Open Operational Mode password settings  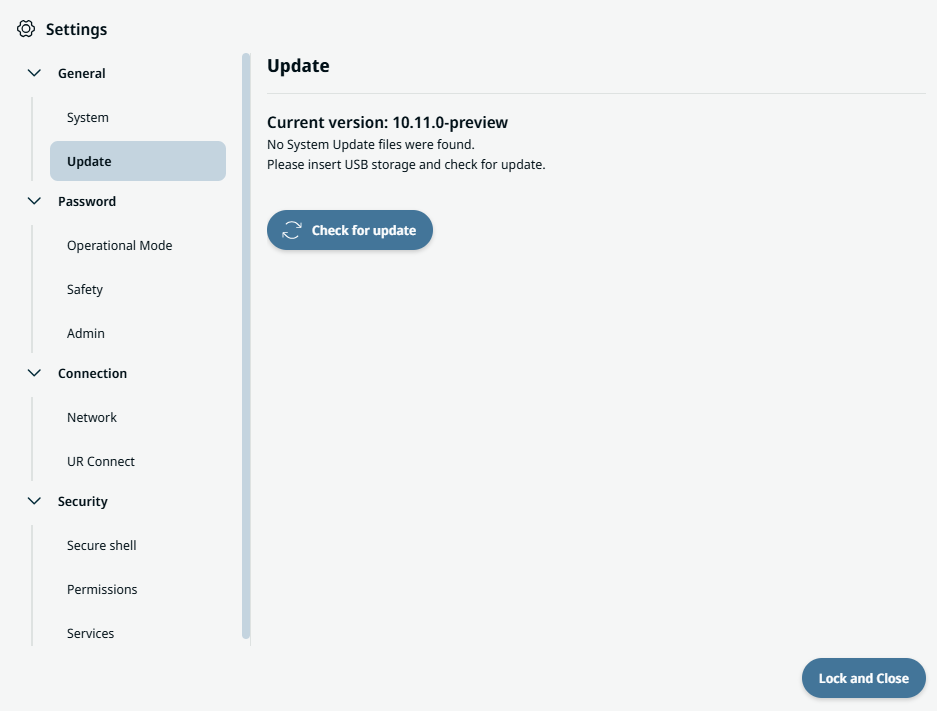[119, 245]
